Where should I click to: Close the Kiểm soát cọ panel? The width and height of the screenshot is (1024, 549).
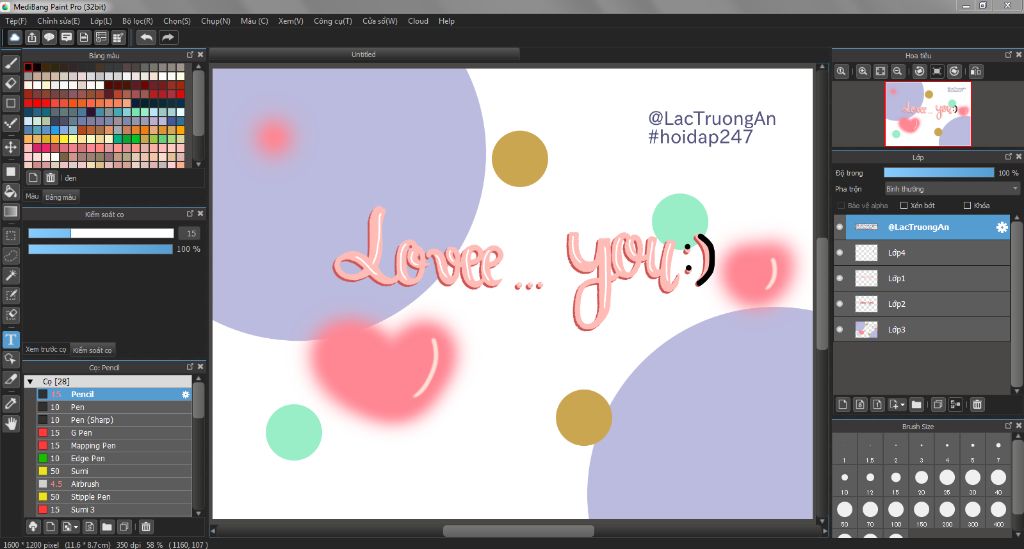200,213
